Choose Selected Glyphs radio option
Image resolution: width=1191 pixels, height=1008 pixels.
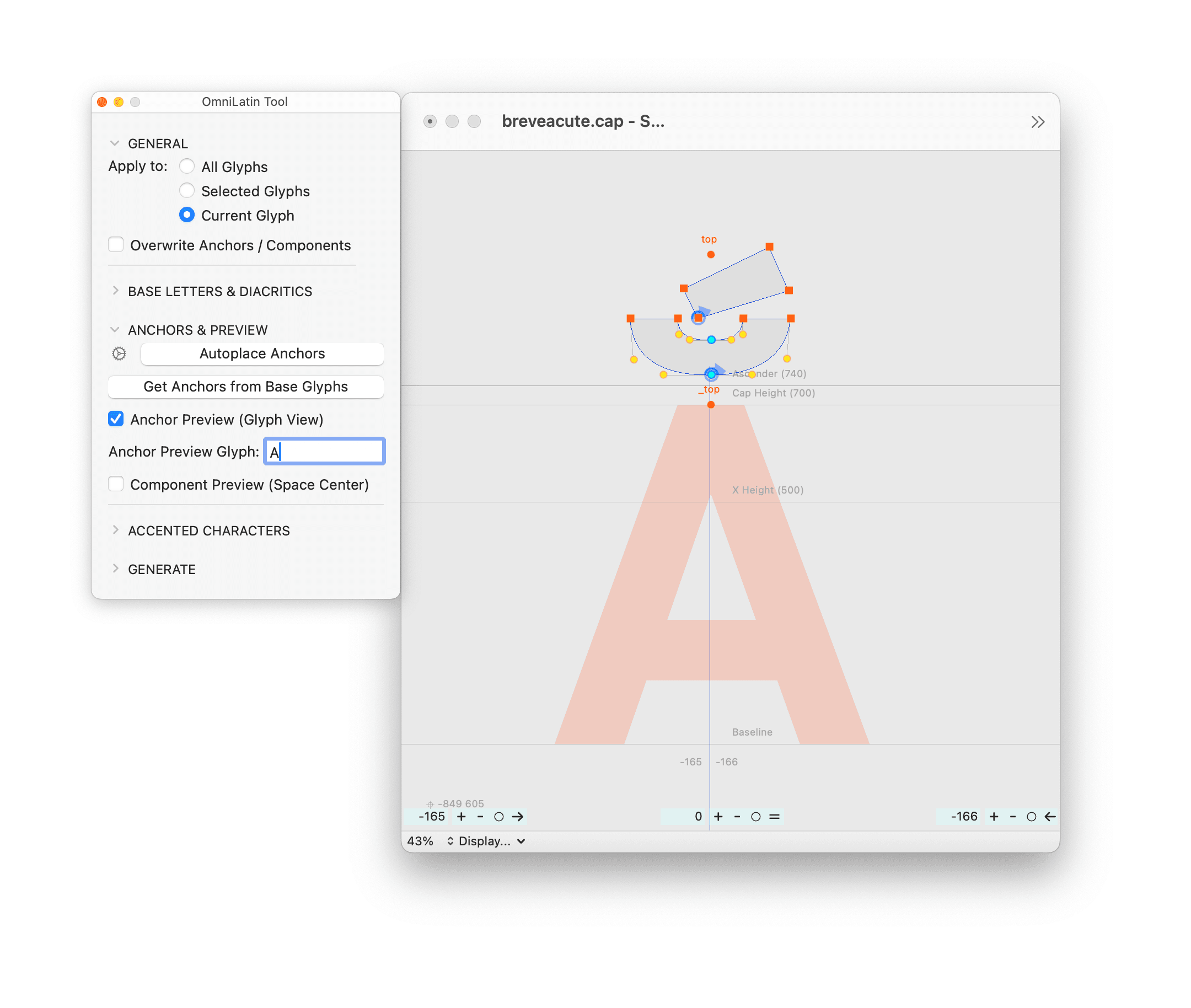[x=186, y=190]
